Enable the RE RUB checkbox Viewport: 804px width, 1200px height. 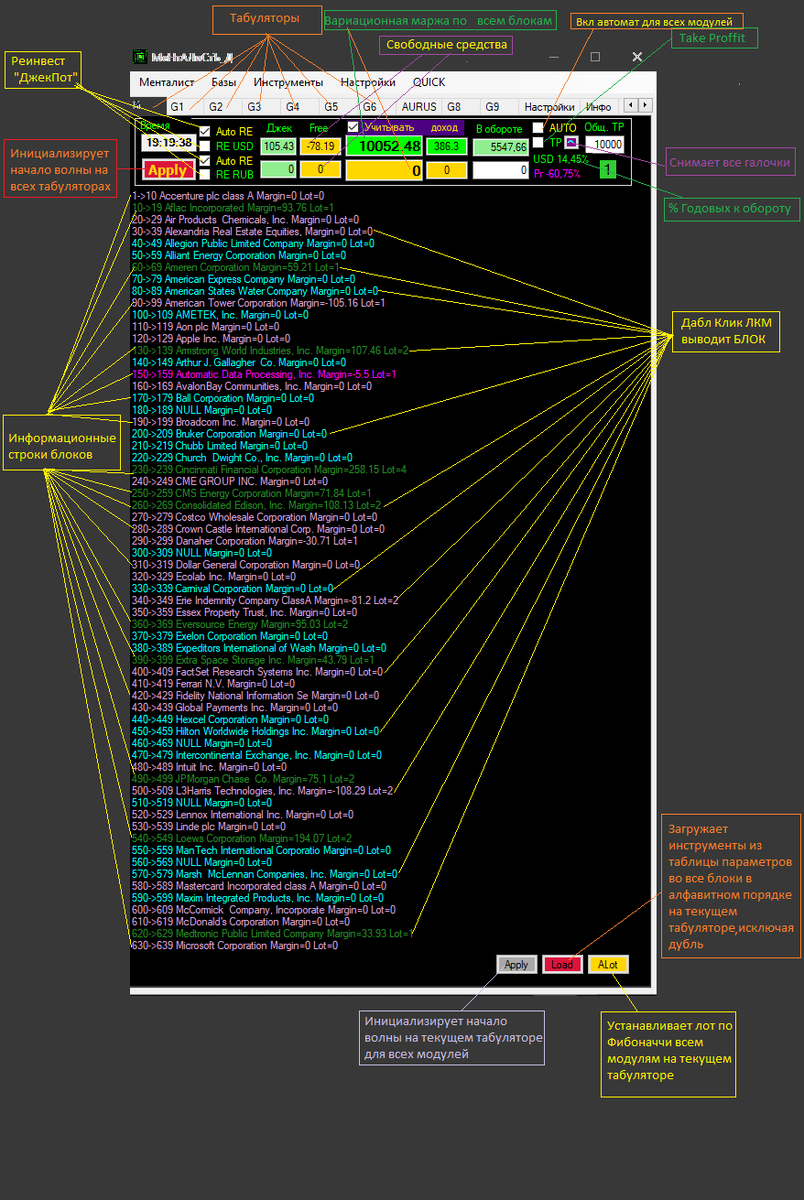(x=205, y=174)
